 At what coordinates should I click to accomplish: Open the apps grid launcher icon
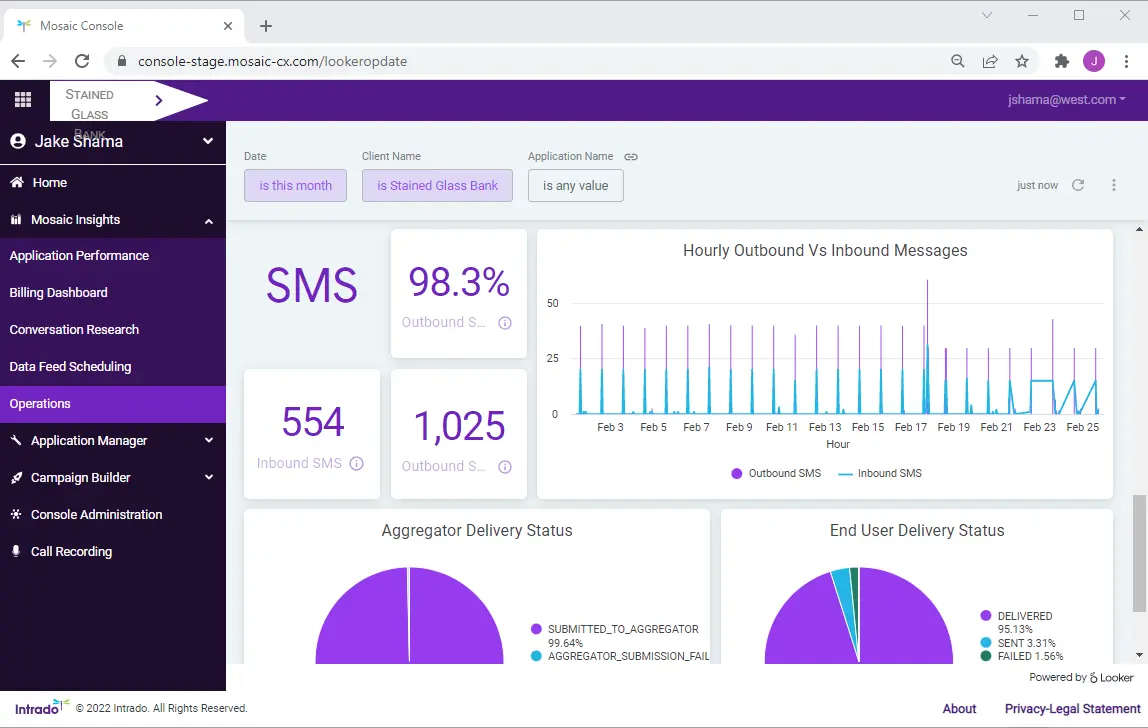[23, 100]
